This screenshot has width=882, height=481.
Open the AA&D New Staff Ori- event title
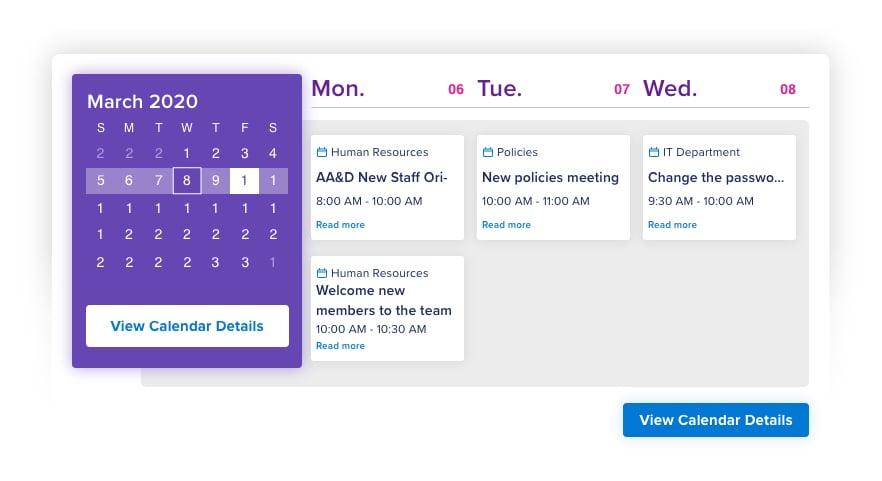coord(381,177)
